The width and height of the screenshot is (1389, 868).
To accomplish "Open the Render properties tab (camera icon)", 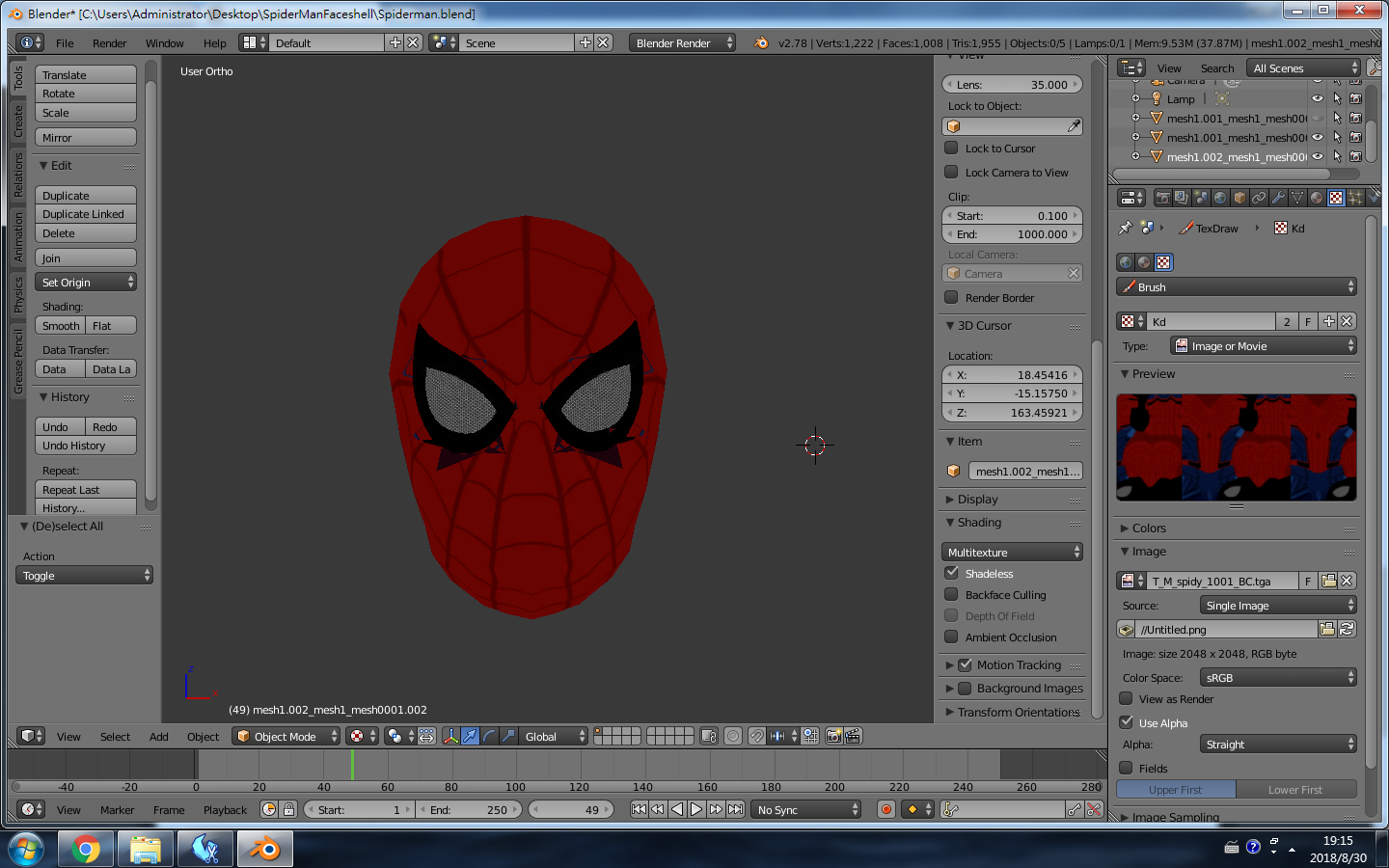I will click(x=1163, y=198).
